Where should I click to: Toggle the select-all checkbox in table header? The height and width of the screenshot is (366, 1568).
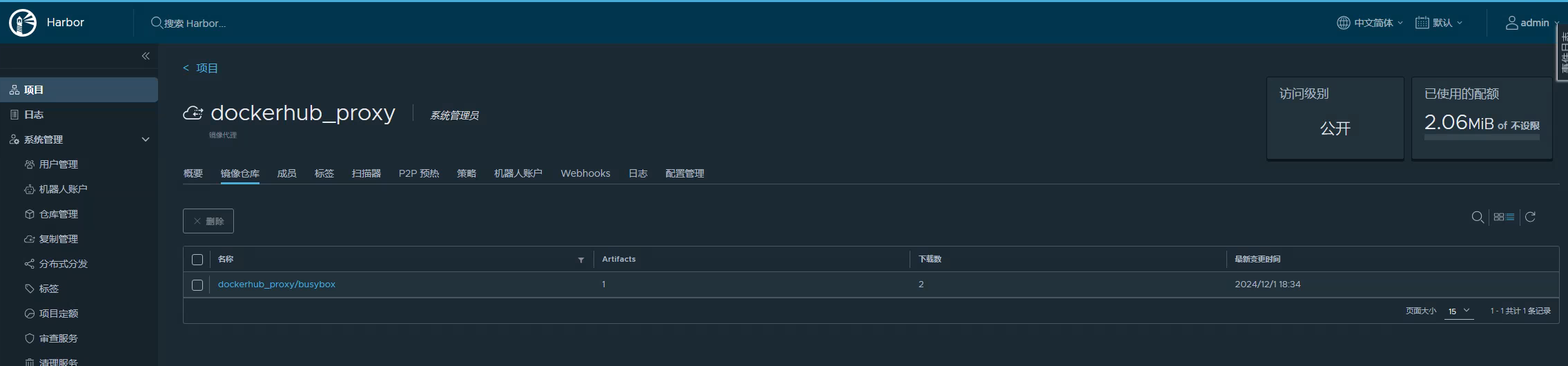pos(197,260)
